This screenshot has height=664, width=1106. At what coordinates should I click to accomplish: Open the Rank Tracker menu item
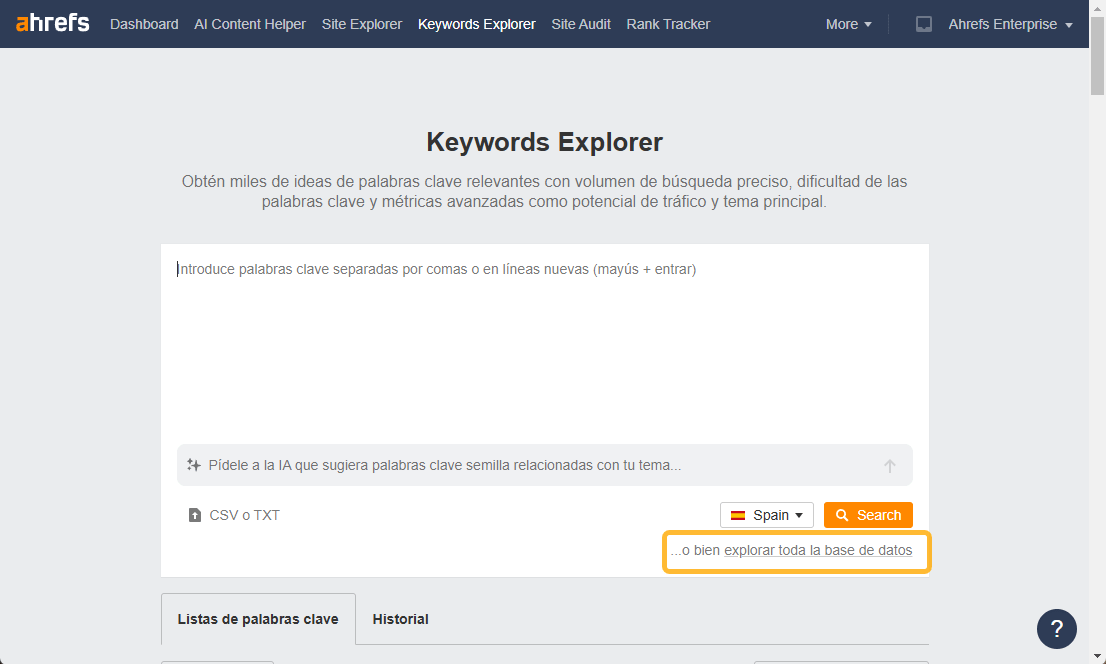pos(668,24)
